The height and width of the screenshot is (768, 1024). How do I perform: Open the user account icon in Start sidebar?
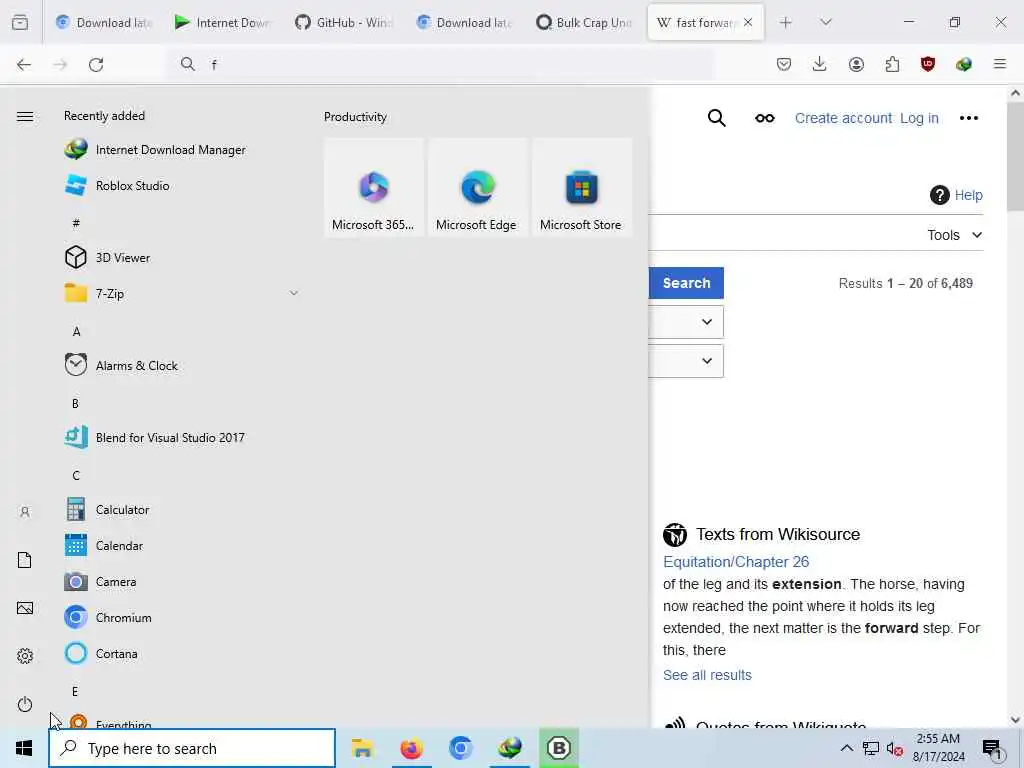[x=25, y=512]
